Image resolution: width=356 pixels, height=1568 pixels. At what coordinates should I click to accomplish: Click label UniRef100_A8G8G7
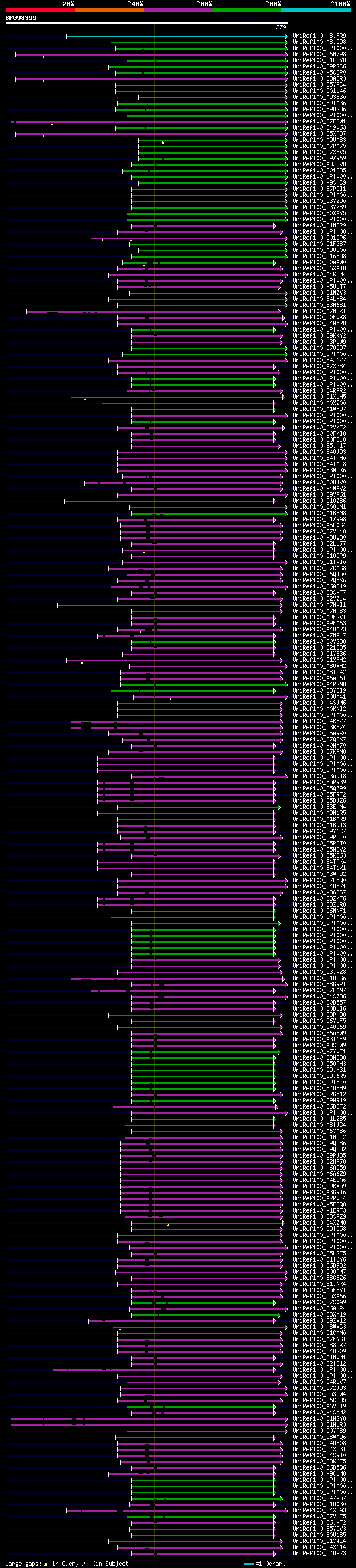[319, 892]
